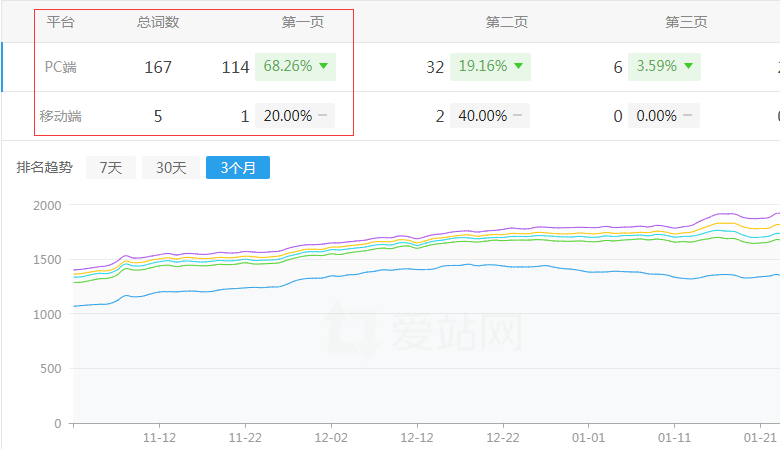Click the gray dash icon beside 40.00%
This screenshot has width=780, height=449.
coord(517,116)
